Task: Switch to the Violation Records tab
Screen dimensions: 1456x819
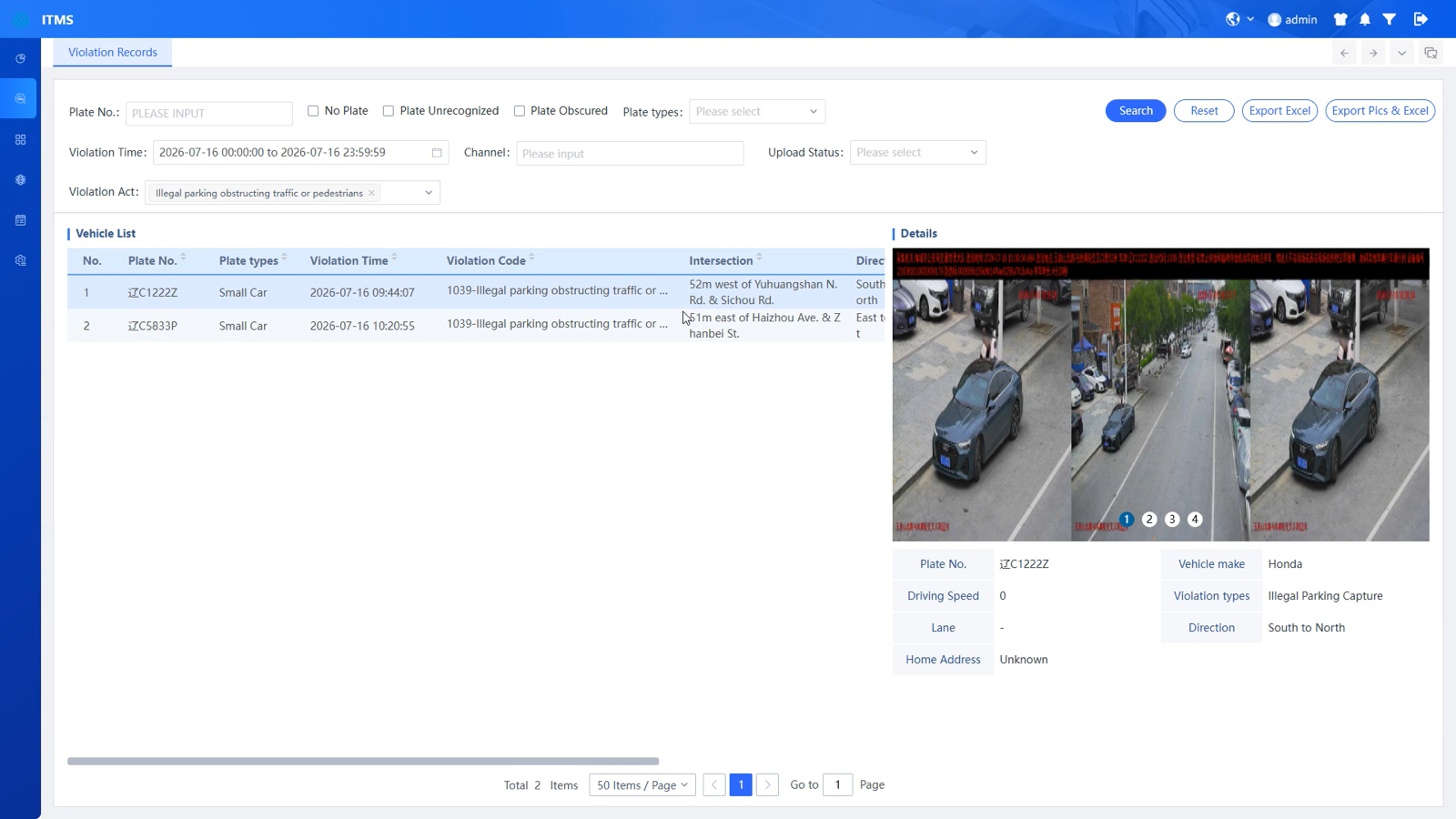Action: 113,52
